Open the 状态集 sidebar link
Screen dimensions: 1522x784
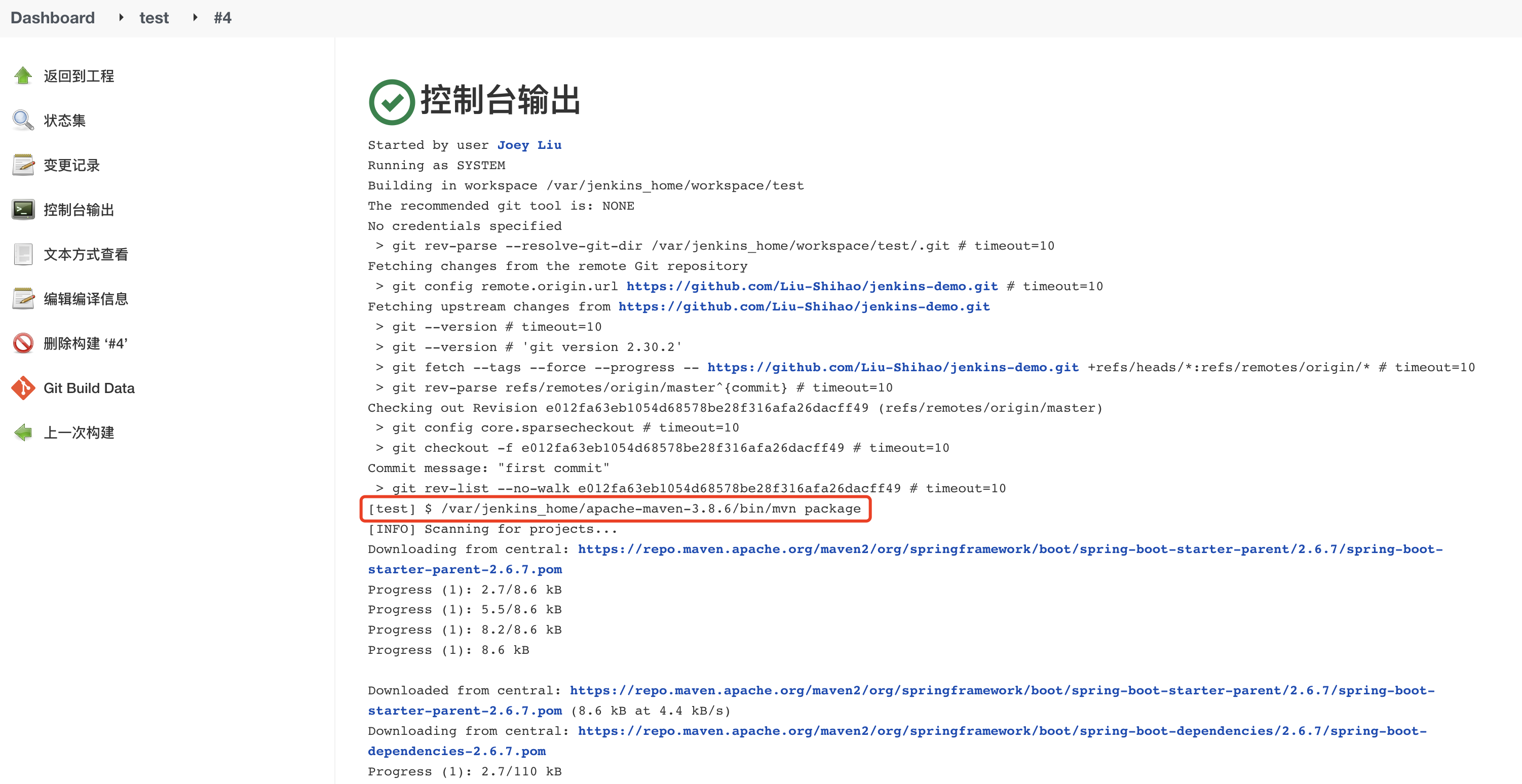click(x=64, y=121)
